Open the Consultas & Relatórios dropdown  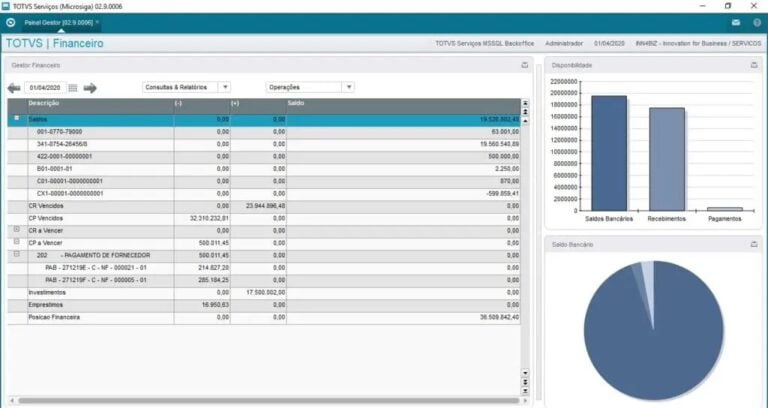tap(186, 87)
